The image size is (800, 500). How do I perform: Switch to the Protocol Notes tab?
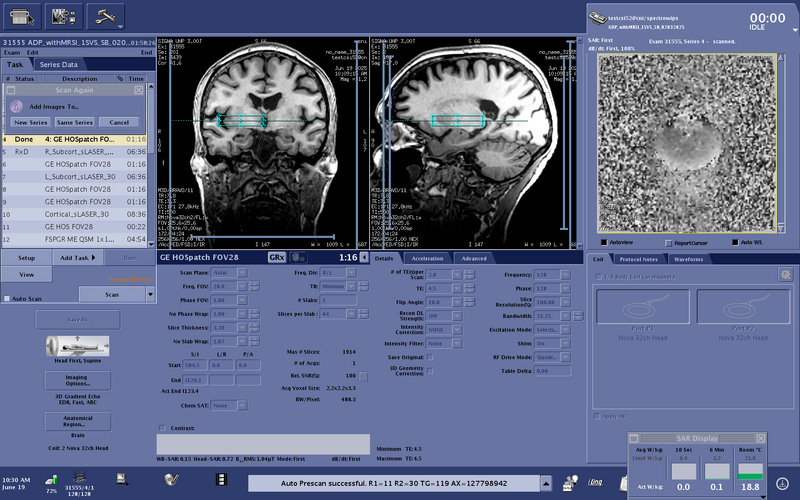[638, 259]
